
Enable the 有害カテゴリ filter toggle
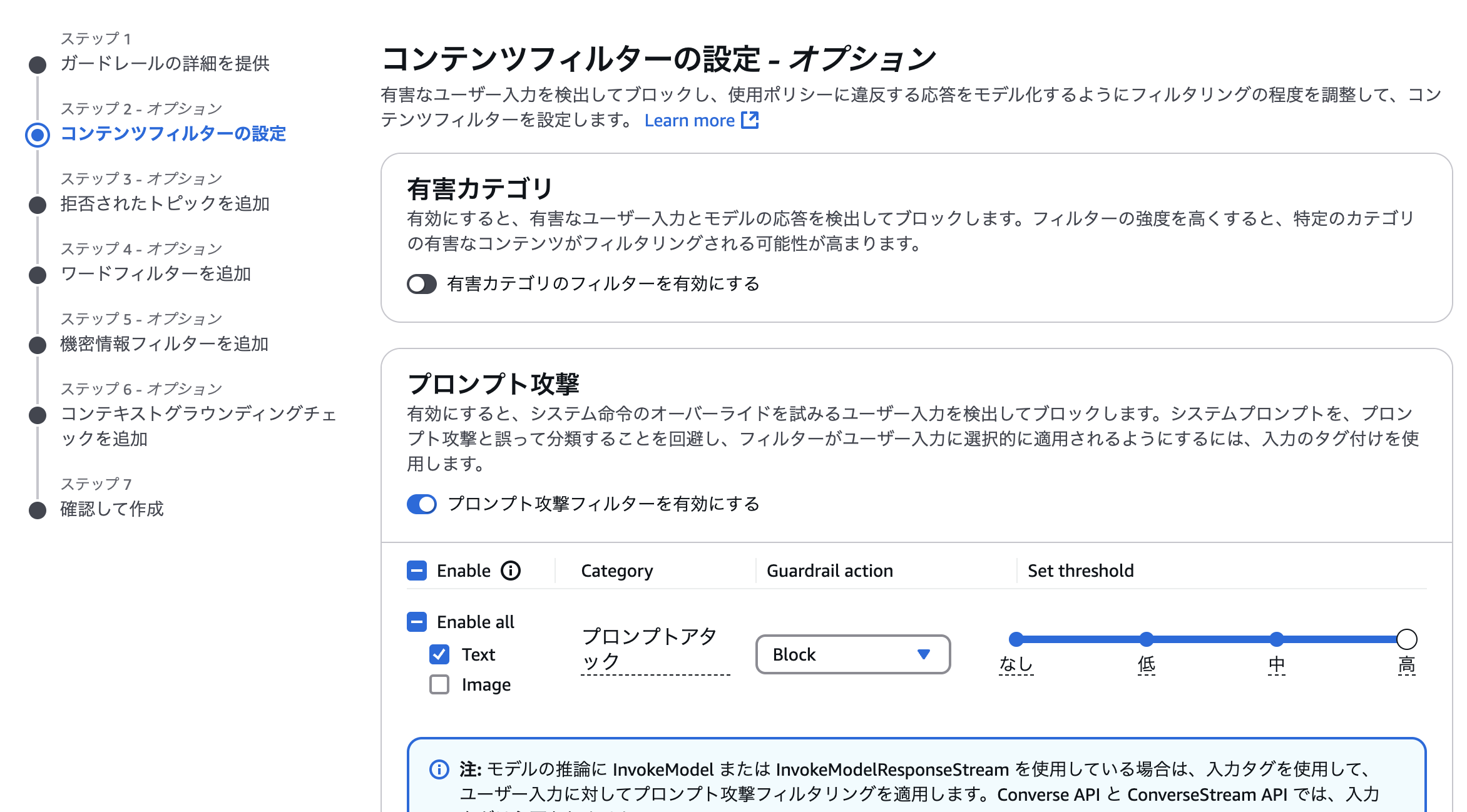423,284
